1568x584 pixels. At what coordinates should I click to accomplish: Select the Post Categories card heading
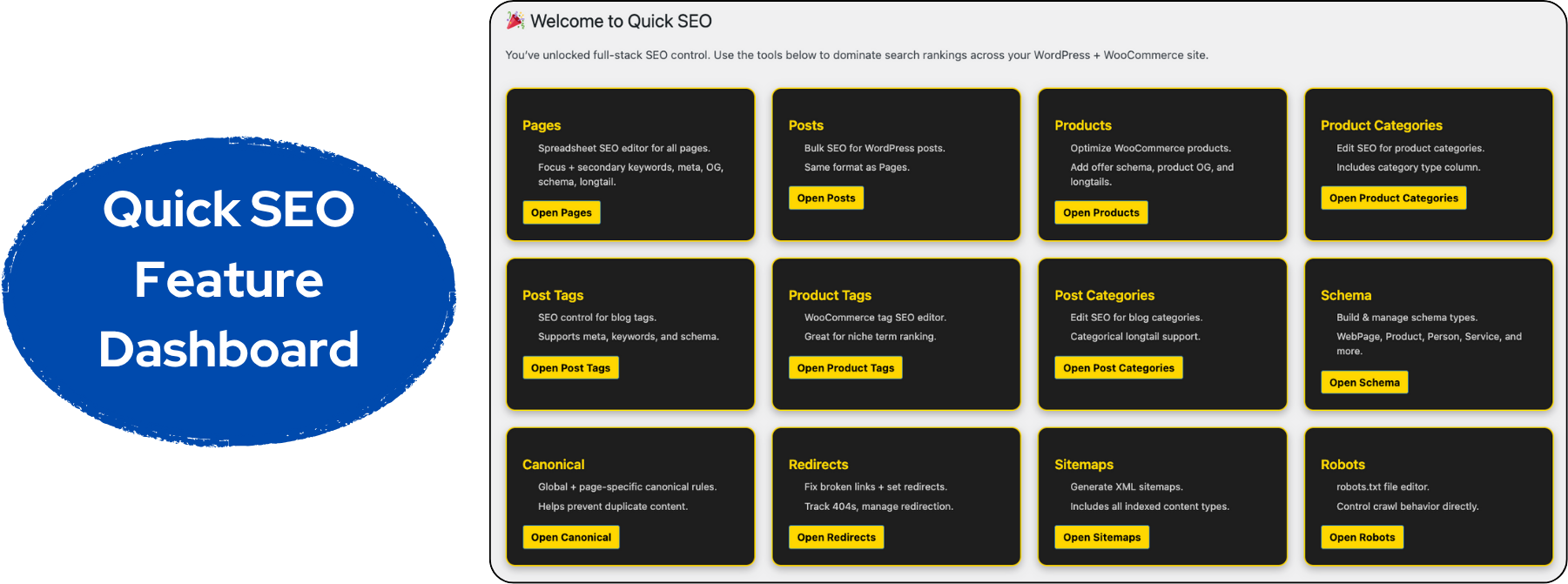pos(1105,295)
